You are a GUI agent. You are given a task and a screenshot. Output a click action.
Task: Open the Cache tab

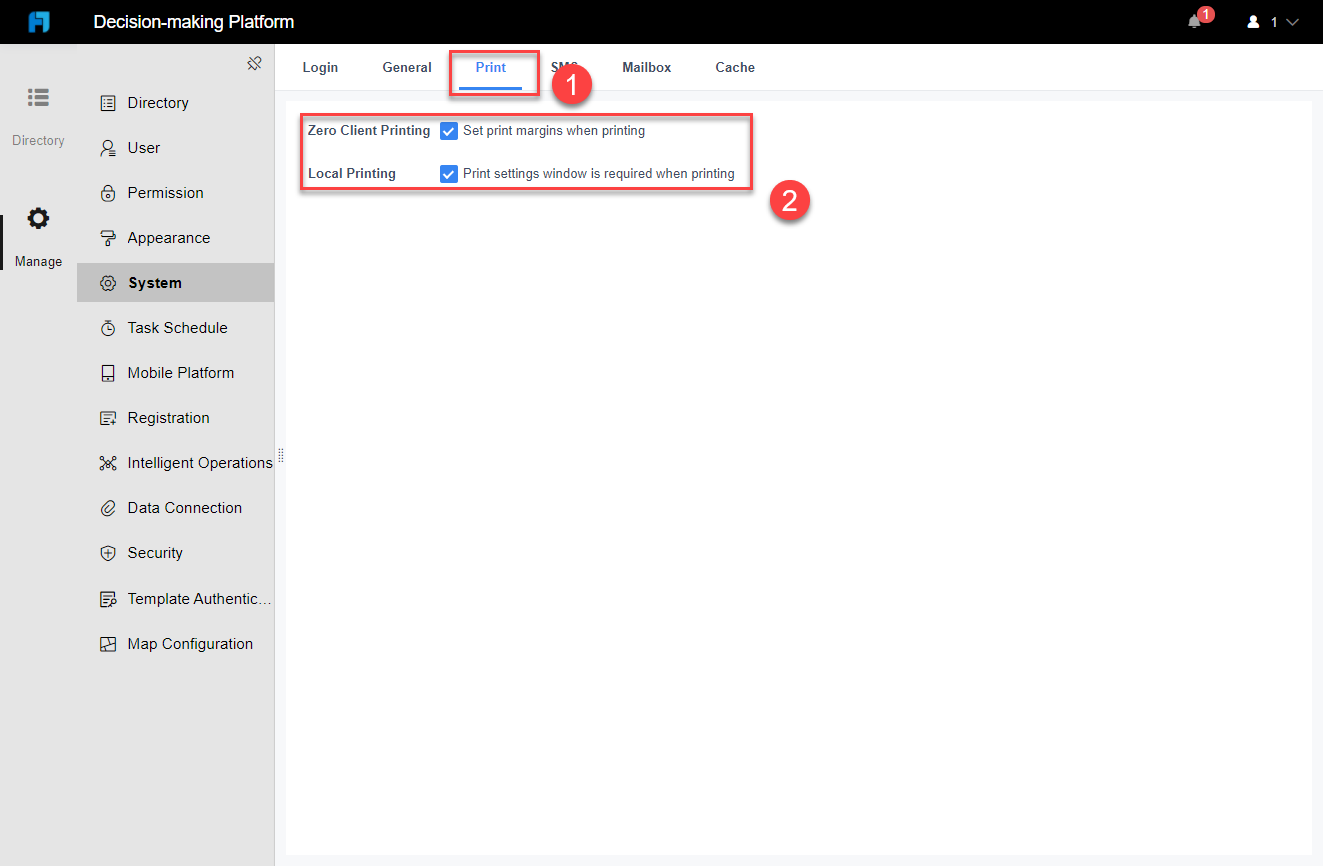point(734,67)
